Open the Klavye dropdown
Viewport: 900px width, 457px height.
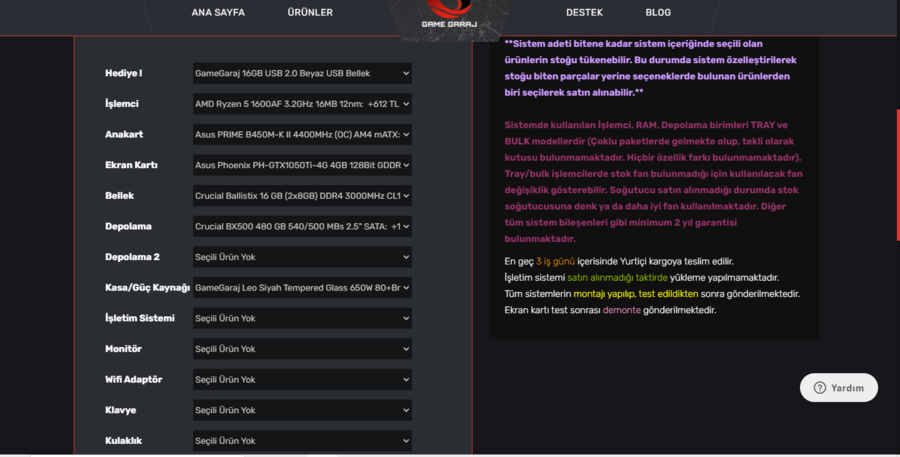pos(302,410)
